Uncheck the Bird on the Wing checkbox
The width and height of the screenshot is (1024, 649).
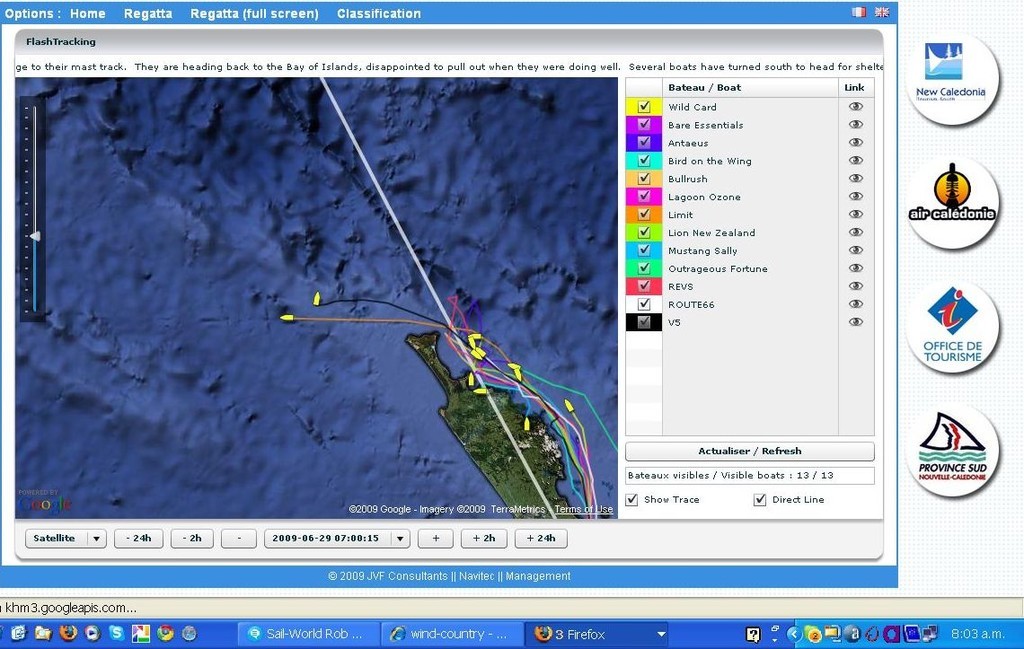644,160
